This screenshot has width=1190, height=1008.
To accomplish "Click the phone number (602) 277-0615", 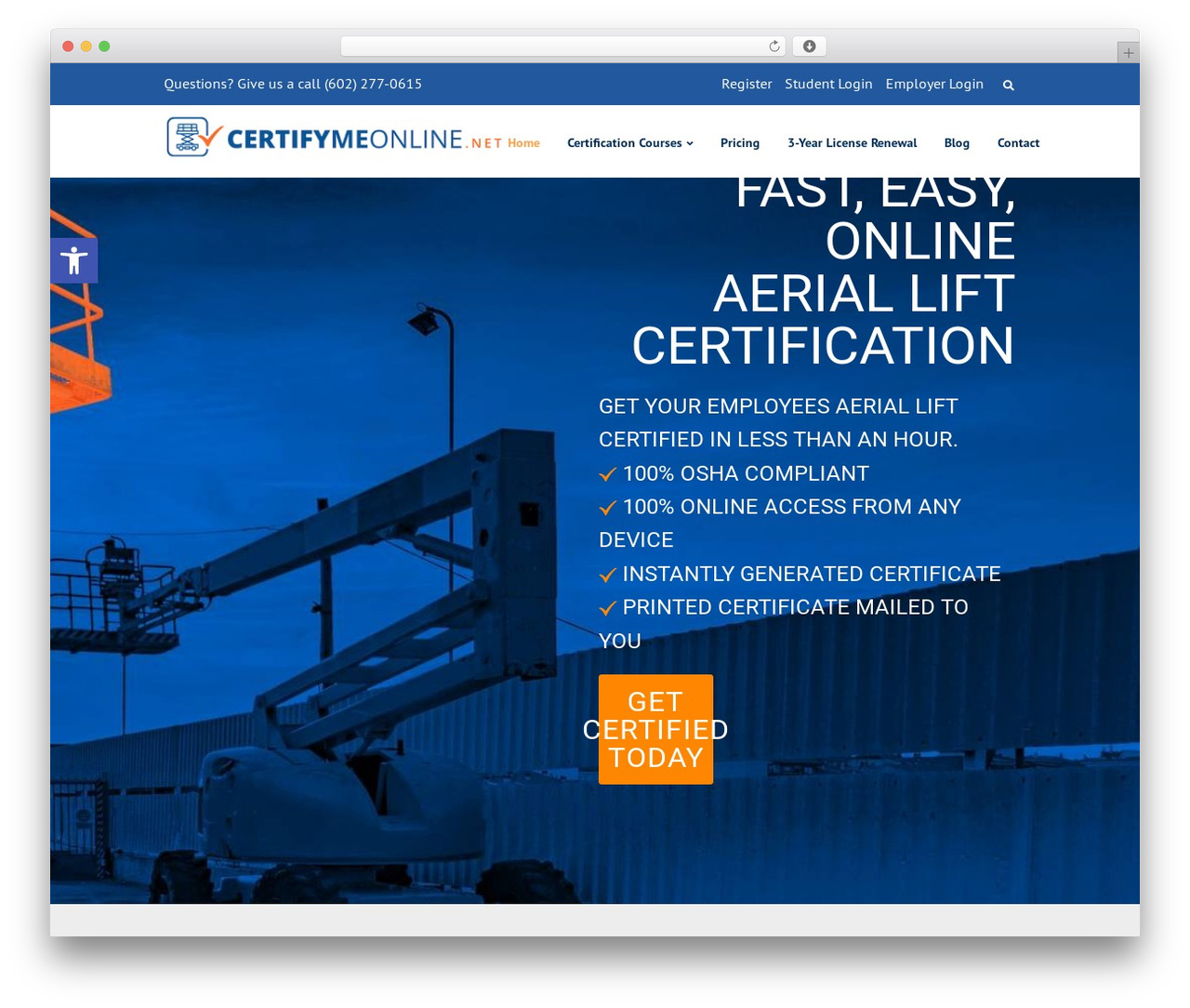I will [373, 84].
